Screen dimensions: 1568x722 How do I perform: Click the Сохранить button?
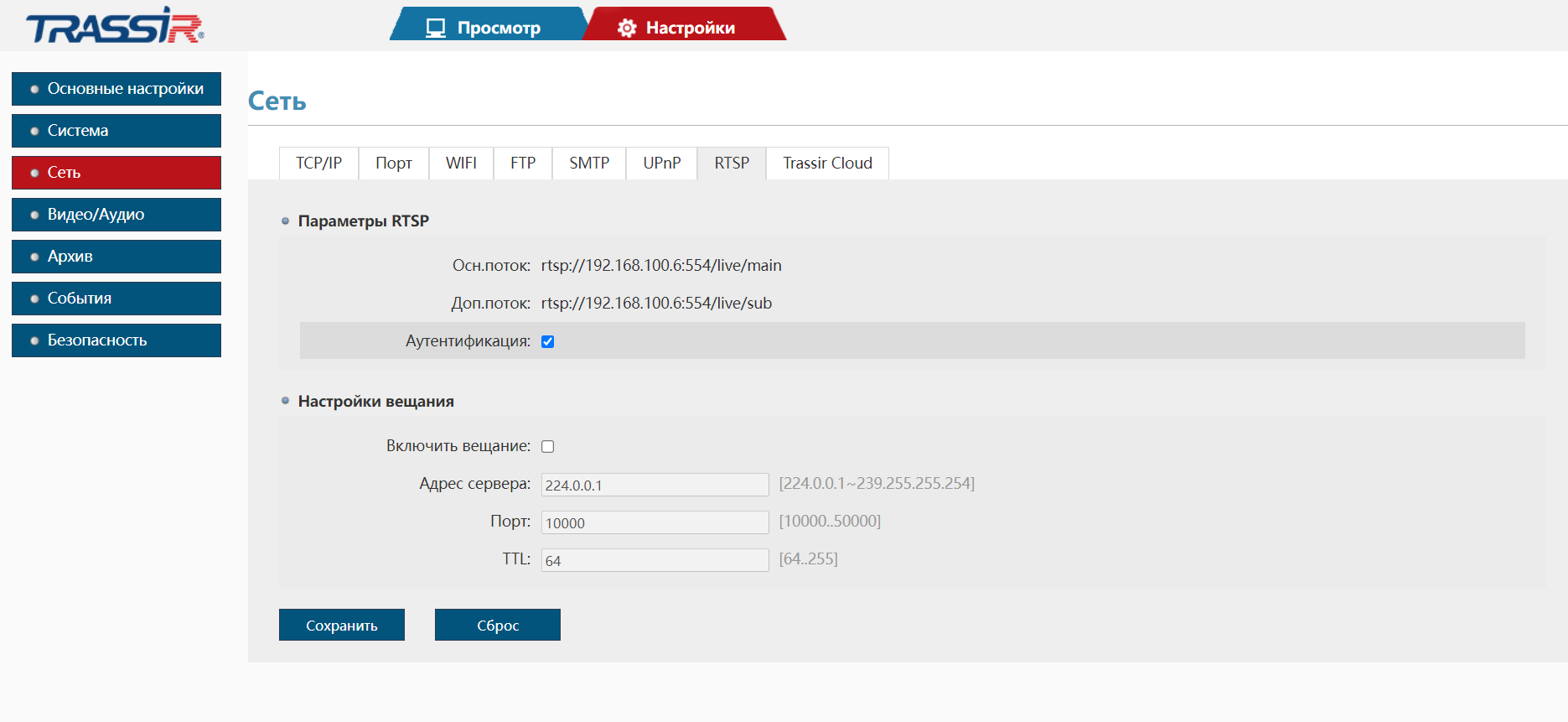[342, 625]
